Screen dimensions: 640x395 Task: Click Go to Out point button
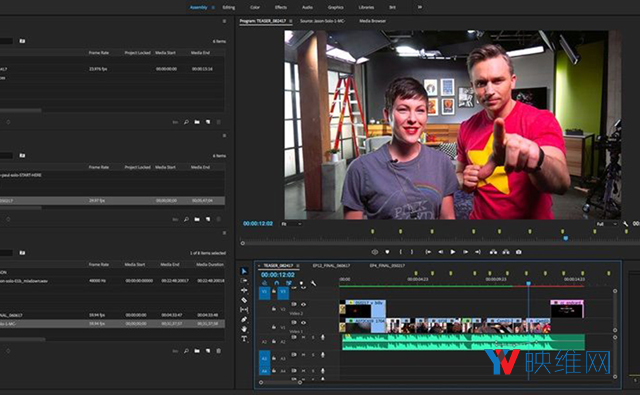coord(478,252)
